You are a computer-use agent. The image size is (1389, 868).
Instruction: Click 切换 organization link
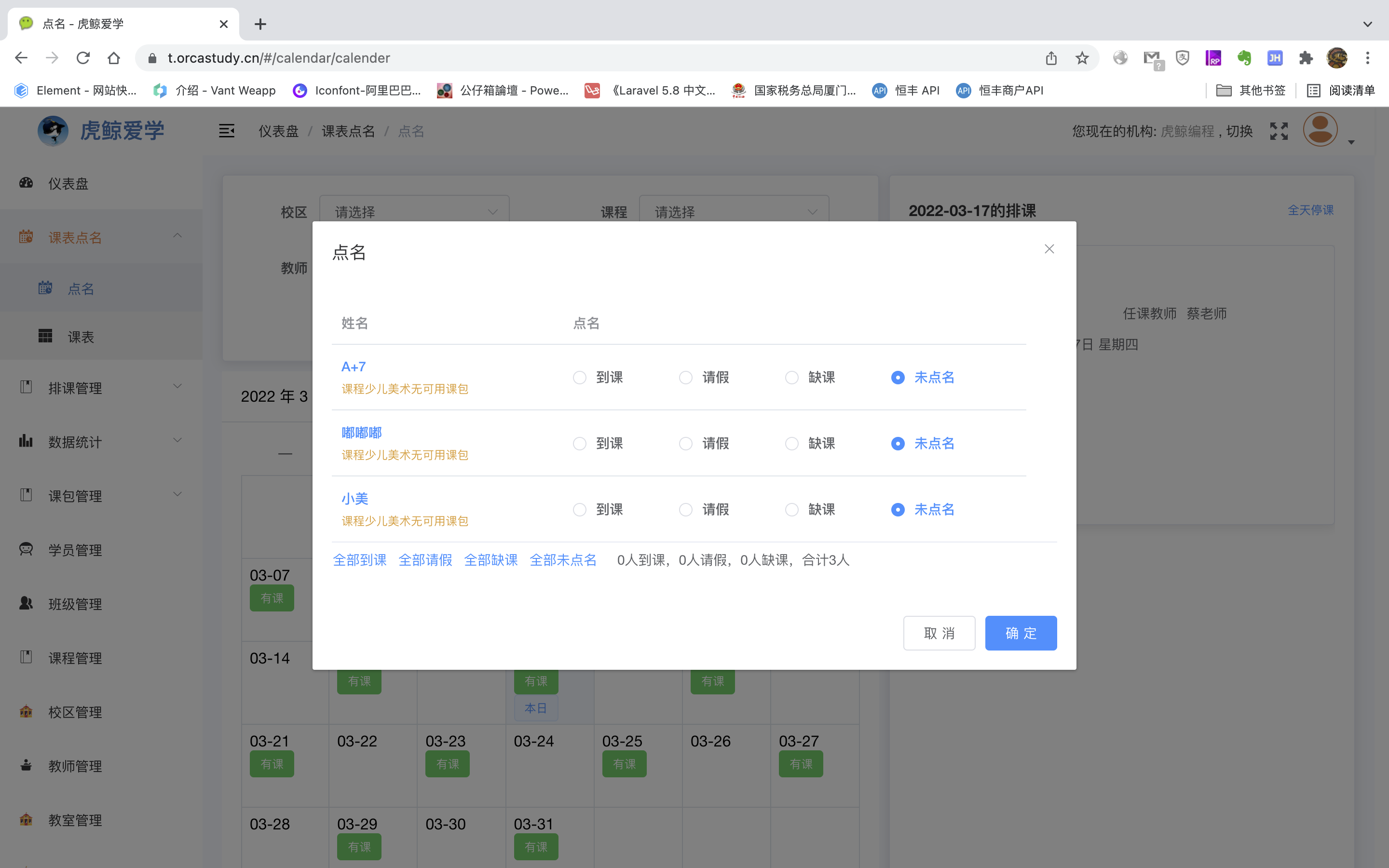[x=1239, y=131]
